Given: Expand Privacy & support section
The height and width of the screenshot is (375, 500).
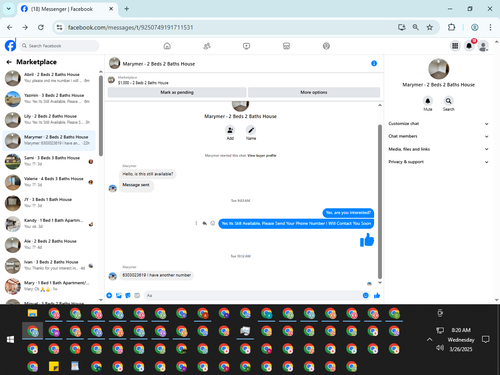Looking at the screenshot, I should click(x=438, y=162).
